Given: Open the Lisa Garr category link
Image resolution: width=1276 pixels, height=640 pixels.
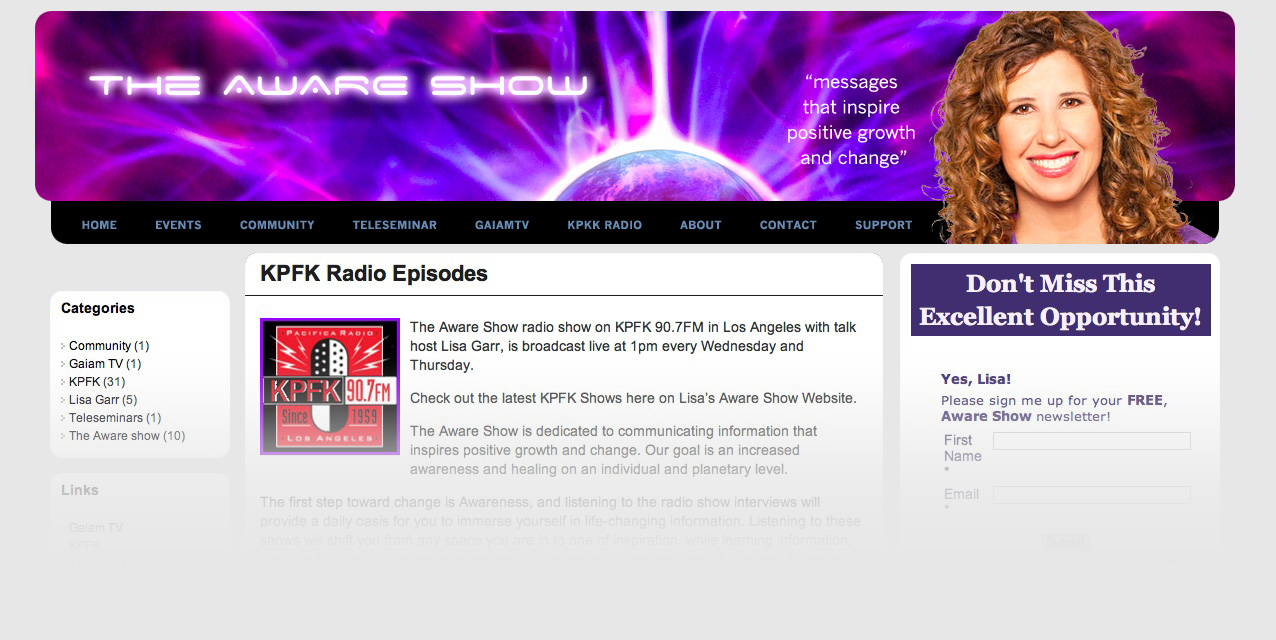Looking at the screenshot, I should [94, 400].
